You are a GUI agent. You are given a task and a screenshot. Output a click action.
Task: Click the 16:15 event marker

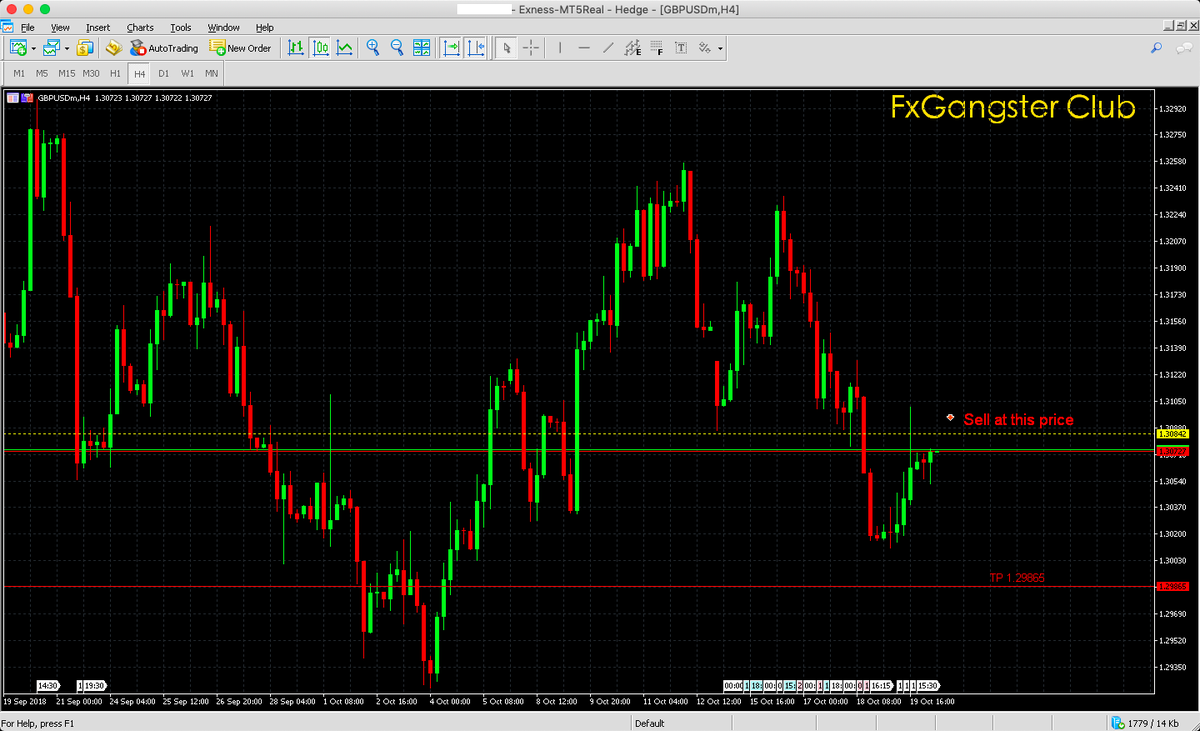tap(881, 686)
